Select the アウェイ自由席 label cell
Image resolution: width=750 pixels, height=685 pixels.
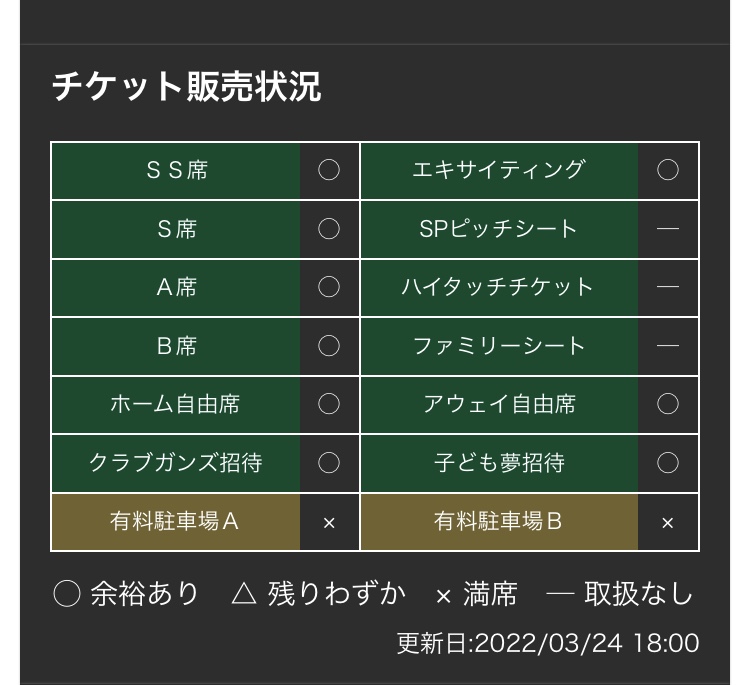point(499,405)
